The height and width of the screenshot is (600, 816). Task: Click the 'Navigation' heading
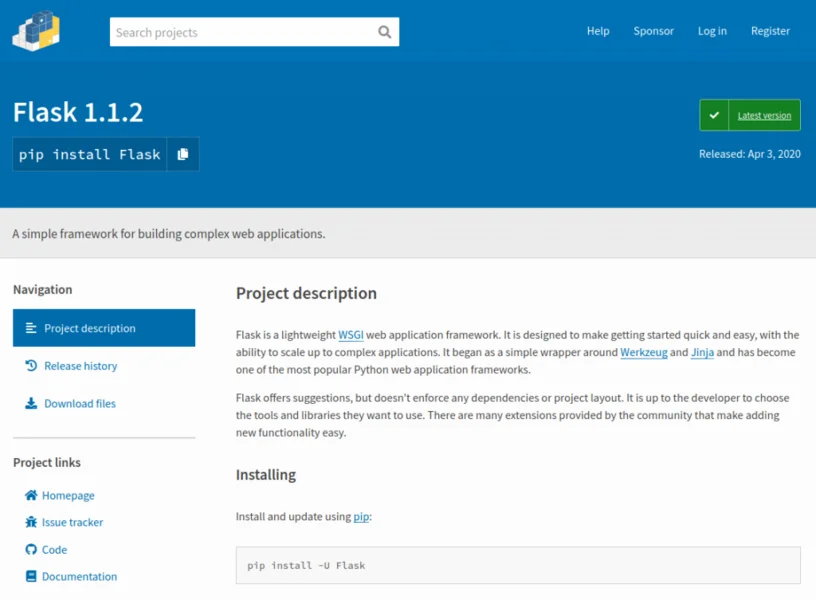tap(43, 289)
